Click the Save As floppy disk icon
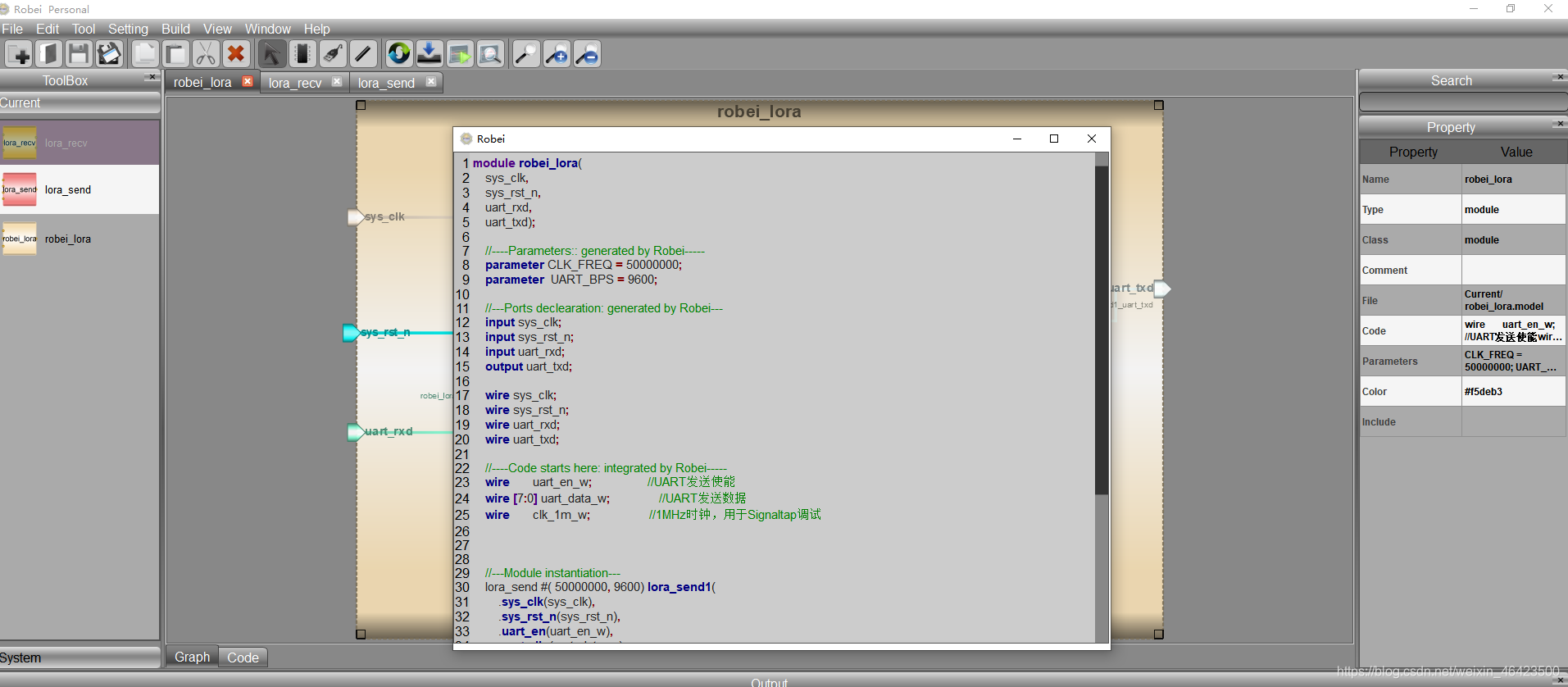 tap(109, 54)
